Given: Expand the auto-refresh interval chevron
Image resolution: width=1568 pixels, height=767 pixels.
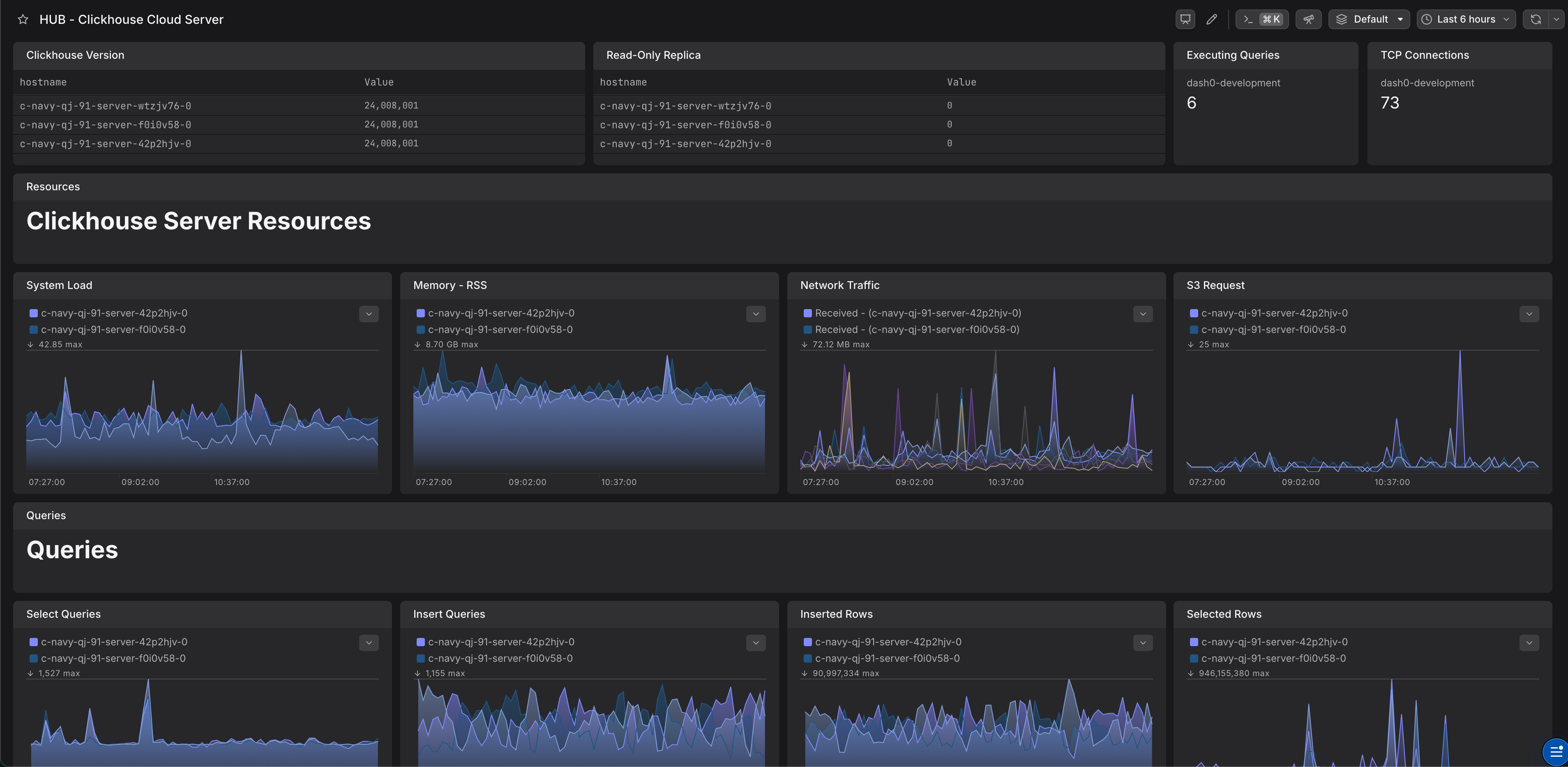Looking at the screenshot, I should tap(1556, 19).
